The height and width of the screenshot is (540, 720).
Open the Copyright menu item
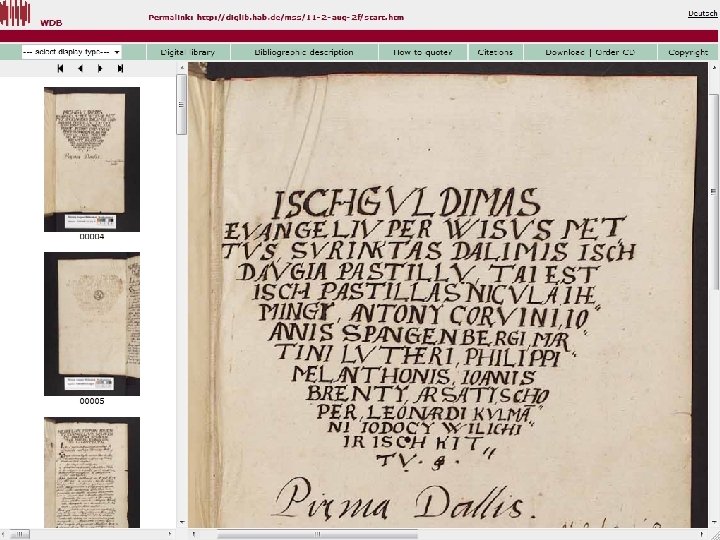[x=688, y=52]
